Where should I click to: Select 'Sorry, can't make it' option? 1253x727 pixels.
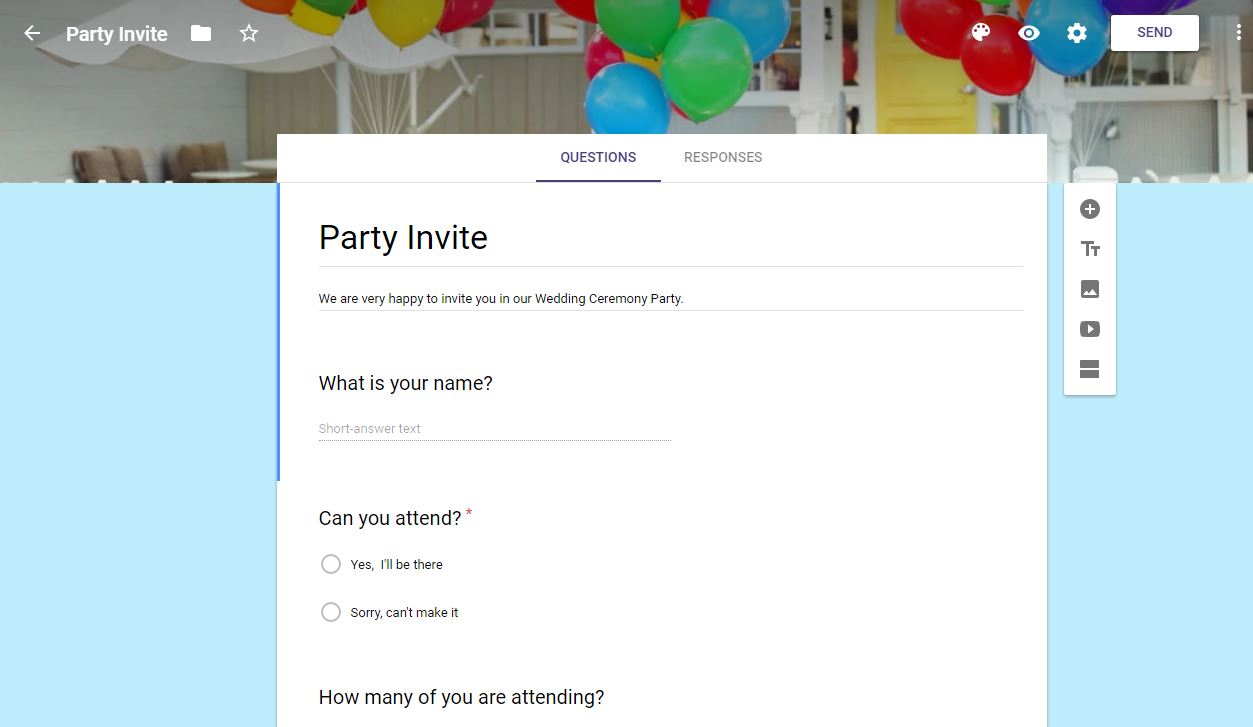point(331,612)
